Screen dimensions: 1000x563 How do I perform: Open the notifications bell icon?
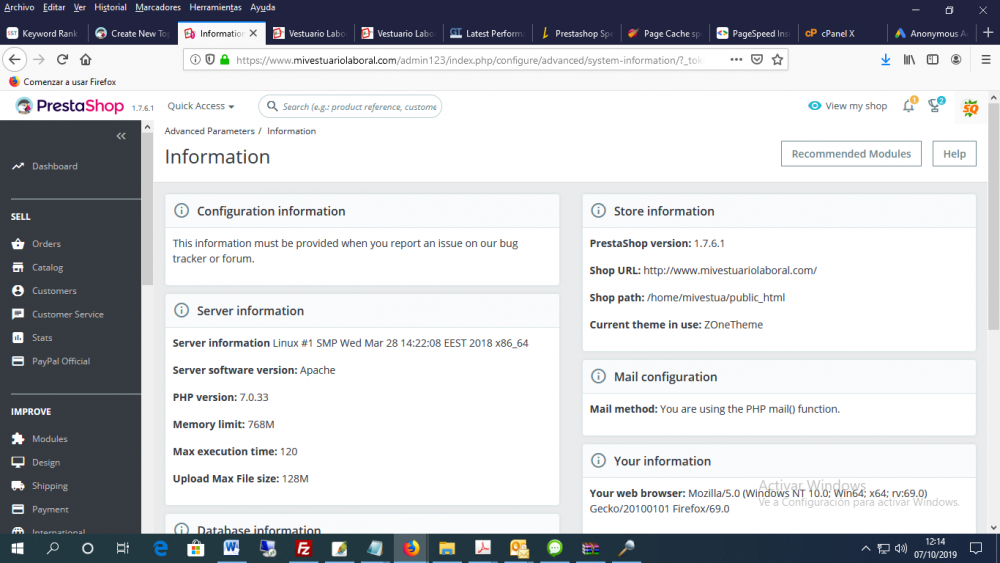point(909,106)
